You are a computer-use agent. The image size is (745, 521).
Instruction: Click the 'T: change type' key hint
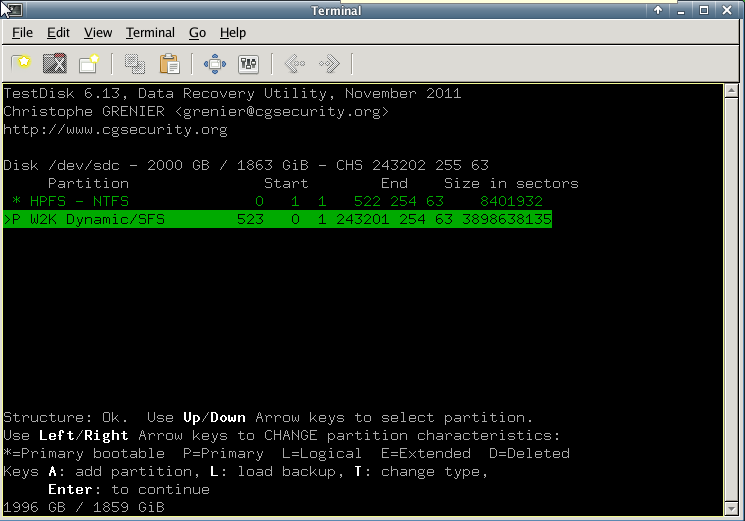coord(421,472)
